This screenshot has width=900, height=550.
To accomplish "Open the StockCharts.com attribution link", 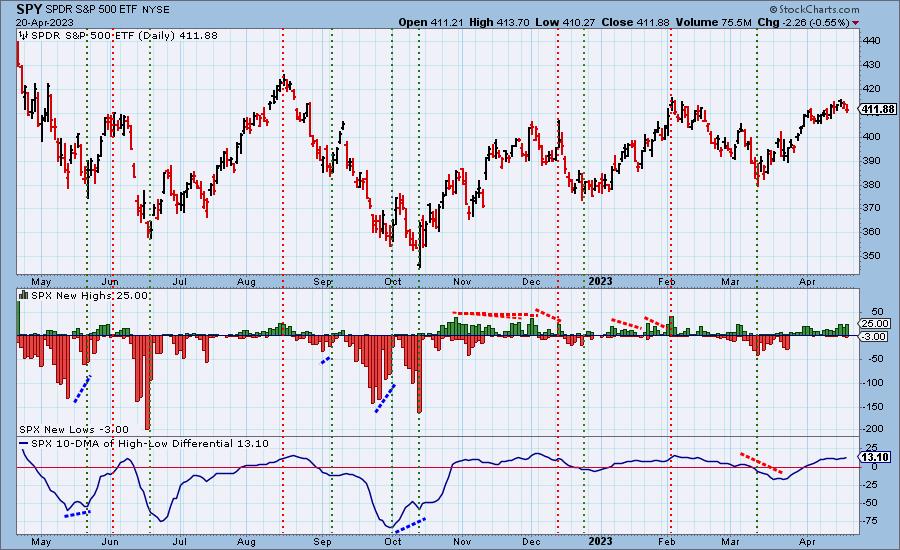I will [x=814, y=9].
